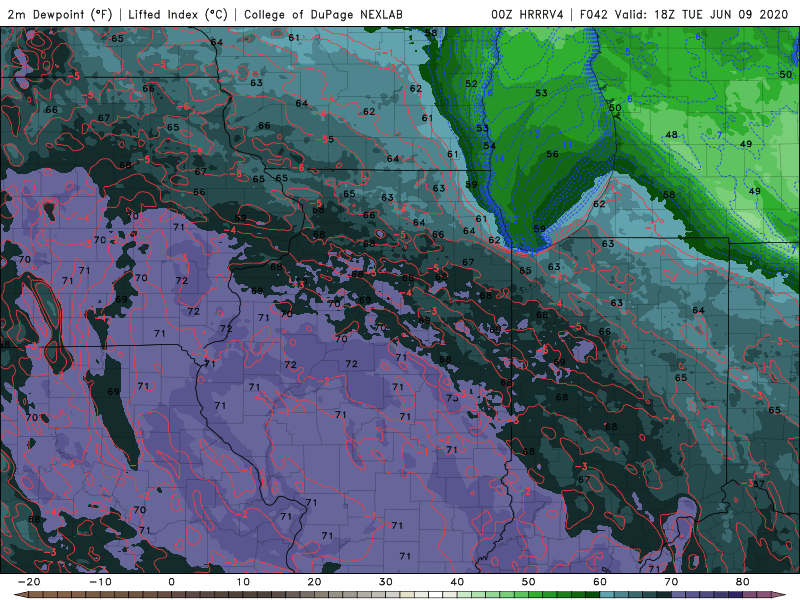Click the '40' colorbar scale label

pyautogui.click(x=457, y=582)
